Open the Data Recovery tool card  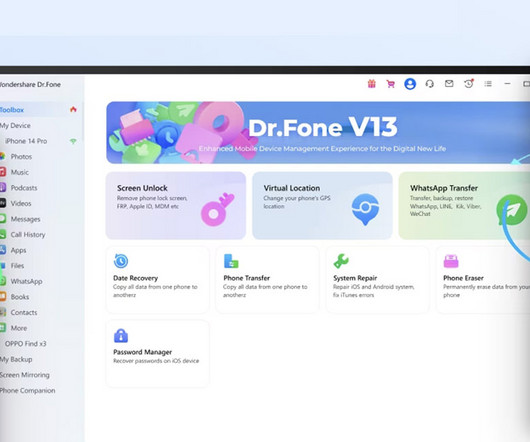tap(158, 280)
